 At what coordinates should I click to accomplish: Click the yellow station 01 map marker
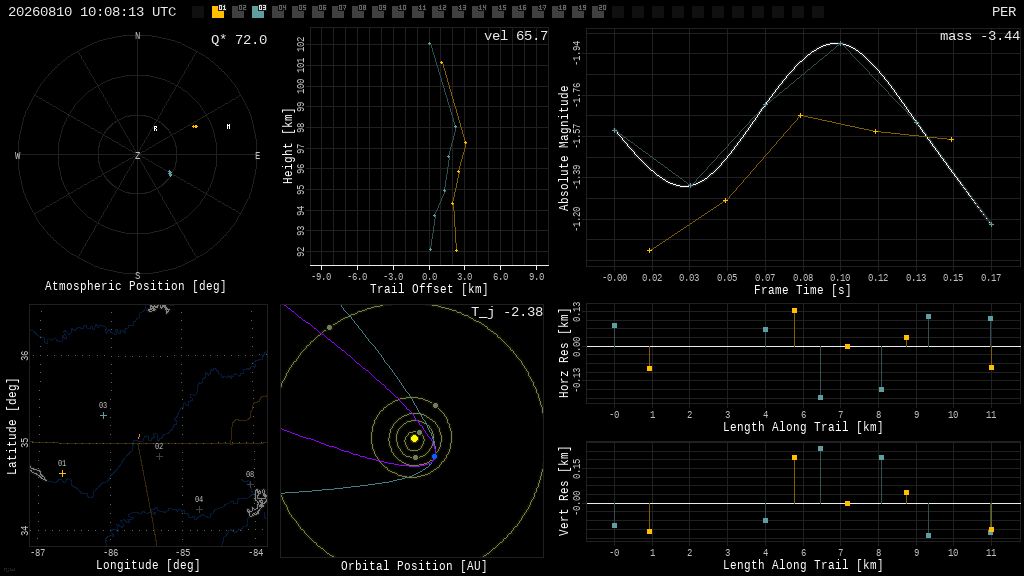tap(62, 473)
